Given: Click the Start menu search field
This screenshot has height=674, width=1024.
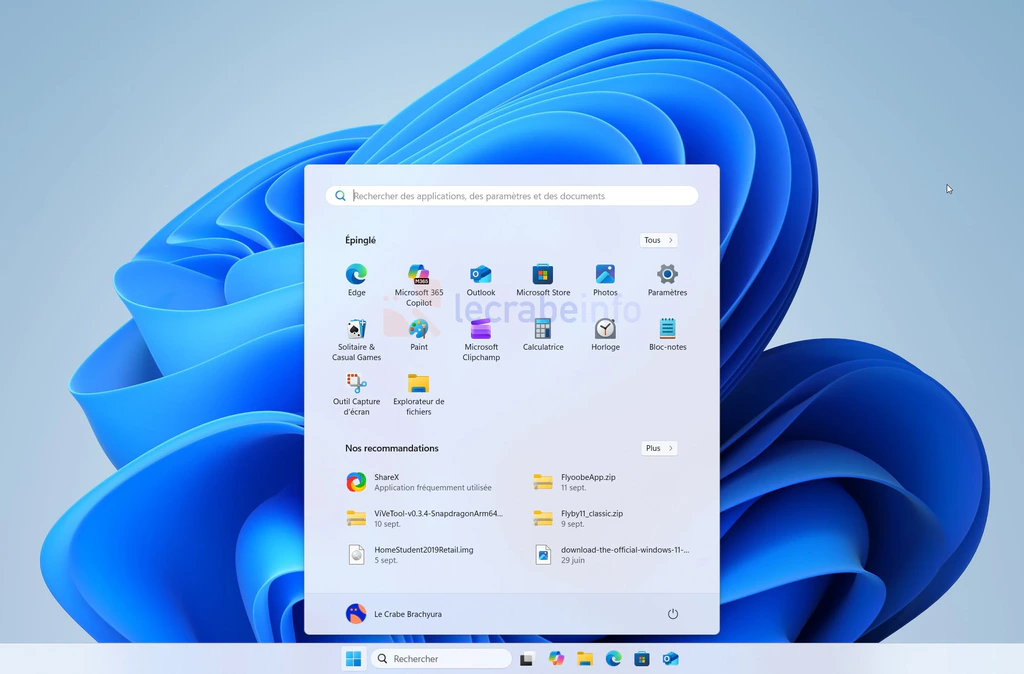Looking at the screenshot, I should [512, 196].
